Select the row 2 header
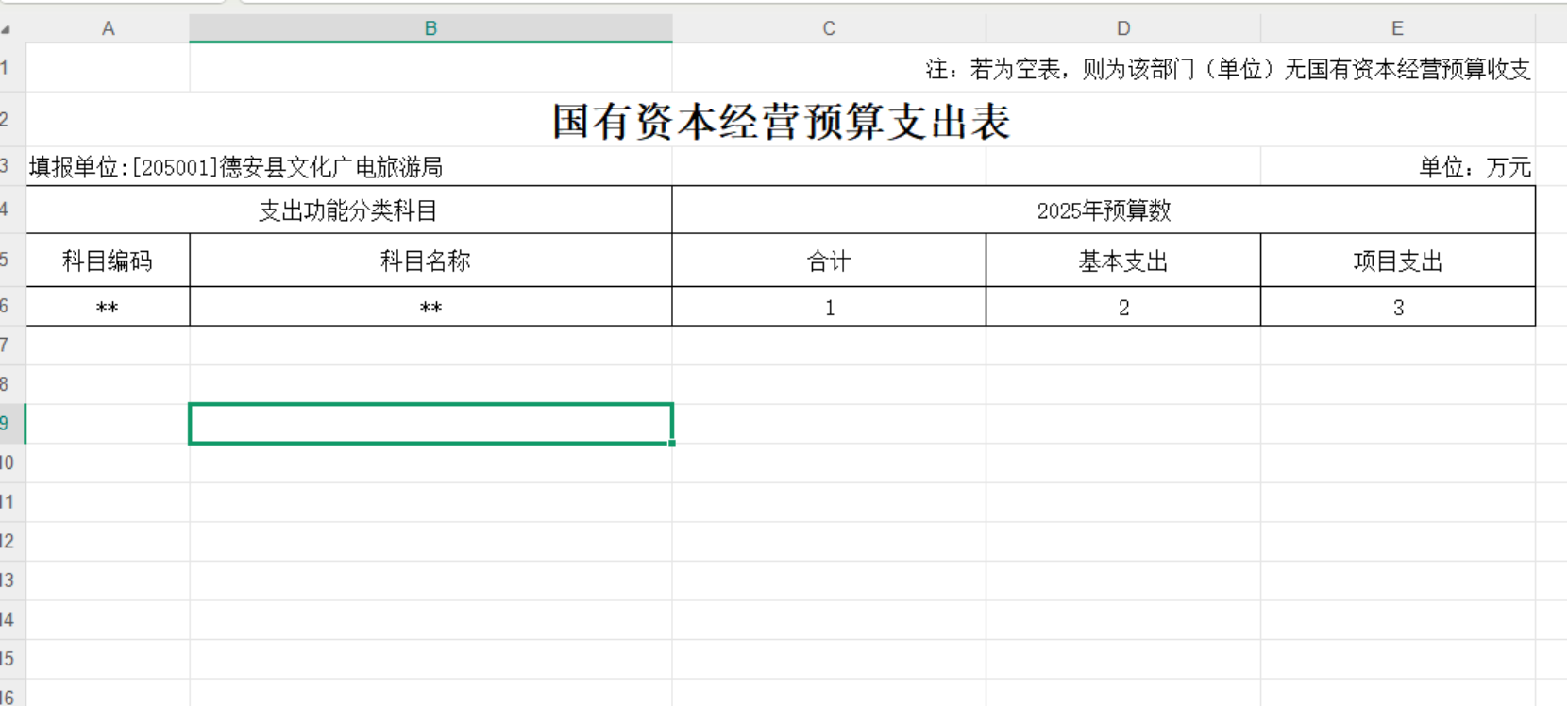1568x707 pixels. [x=8, y=119]
